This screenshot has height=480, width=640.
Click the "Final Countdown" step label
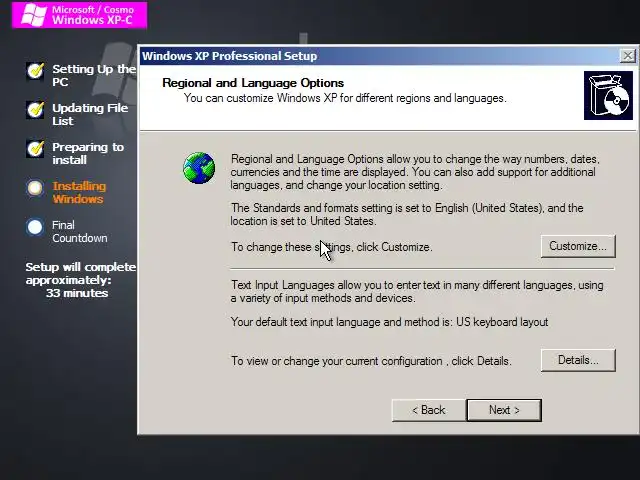(80, 231)
